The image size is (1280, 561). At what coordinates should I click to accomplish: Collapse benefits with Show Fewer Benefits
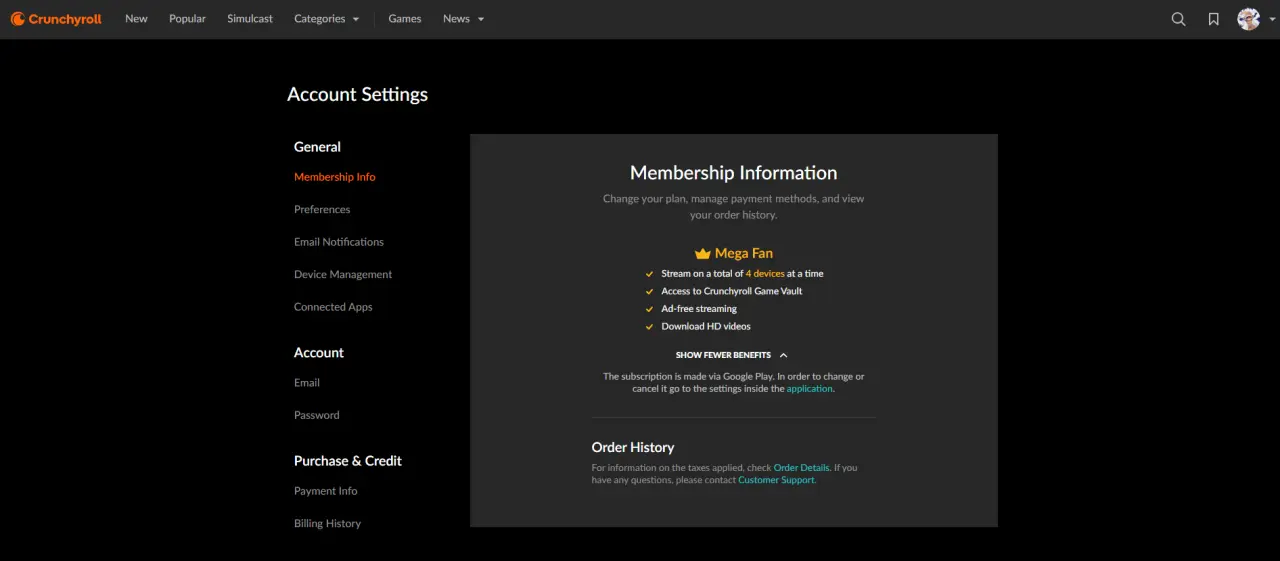[732, 355]
